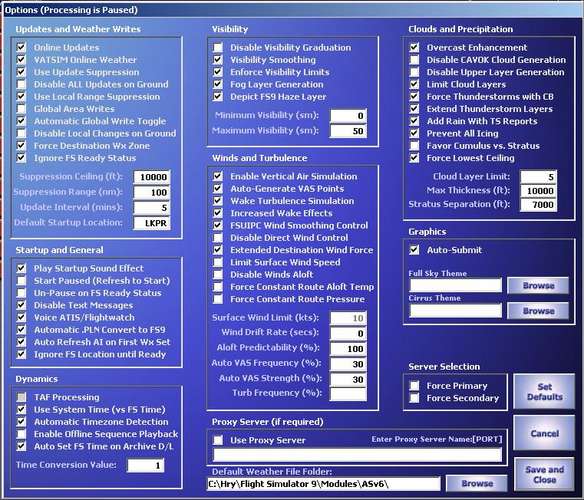
Task: Toggle Automatic Global Write Toggle option
Action: tap(21, 121)
